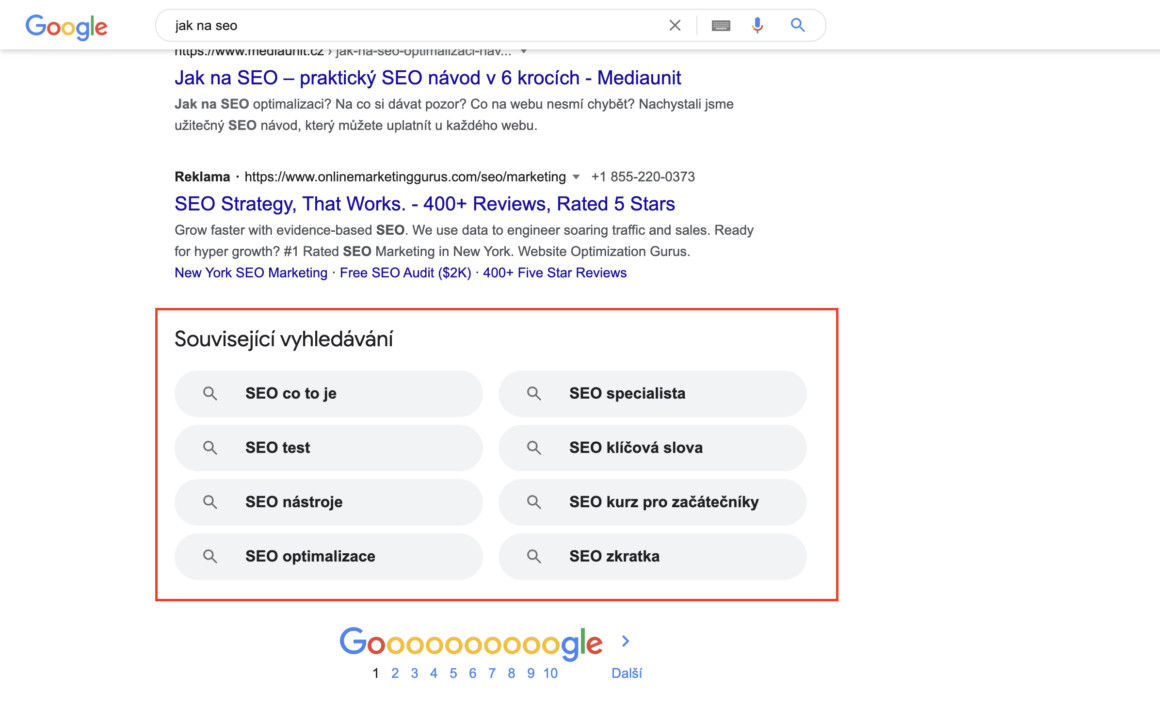Click magnifier icon beside SEO zkratka

pos(534,556)
